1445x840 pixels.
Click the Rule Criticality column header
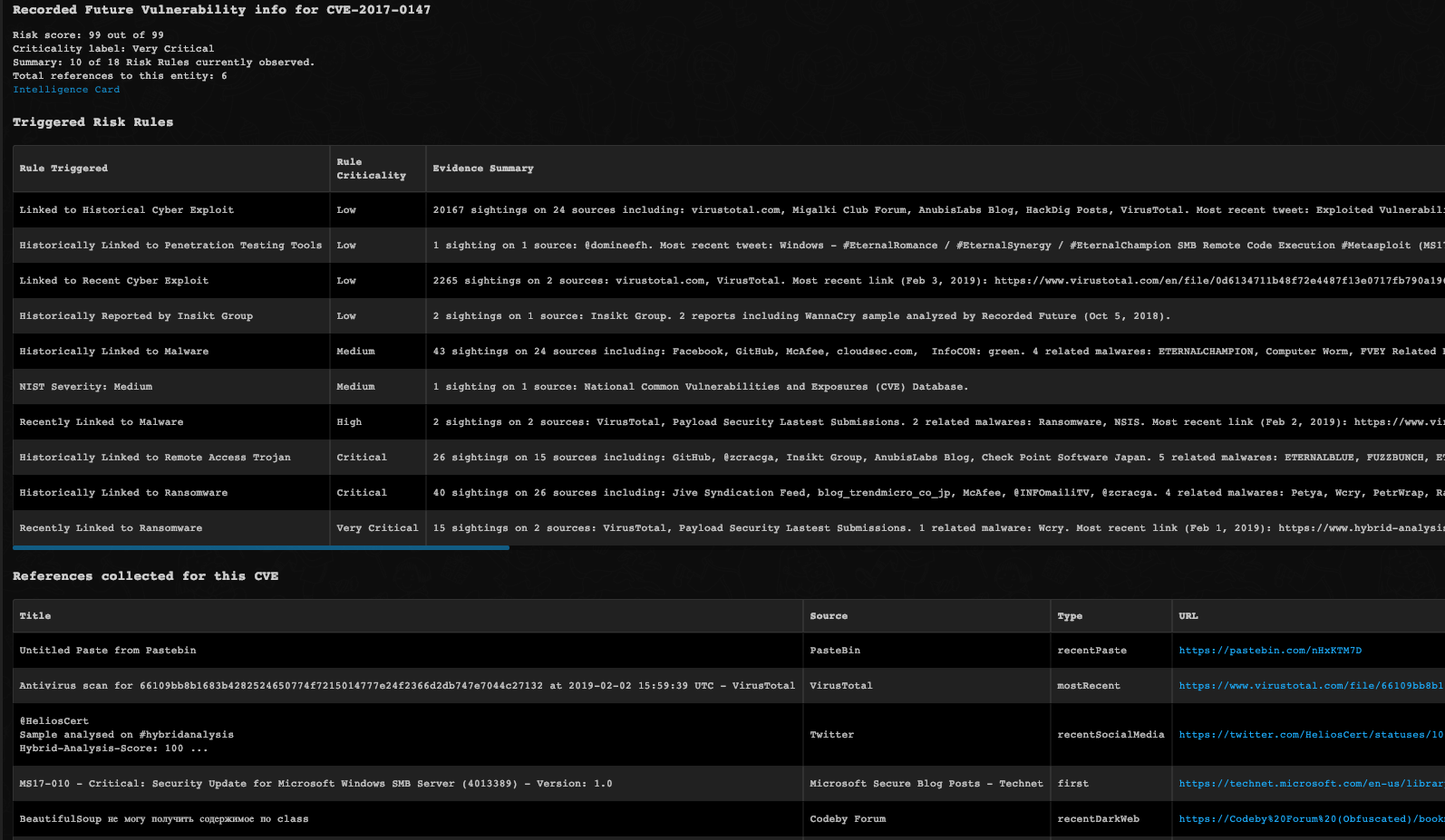coord(371,169)
